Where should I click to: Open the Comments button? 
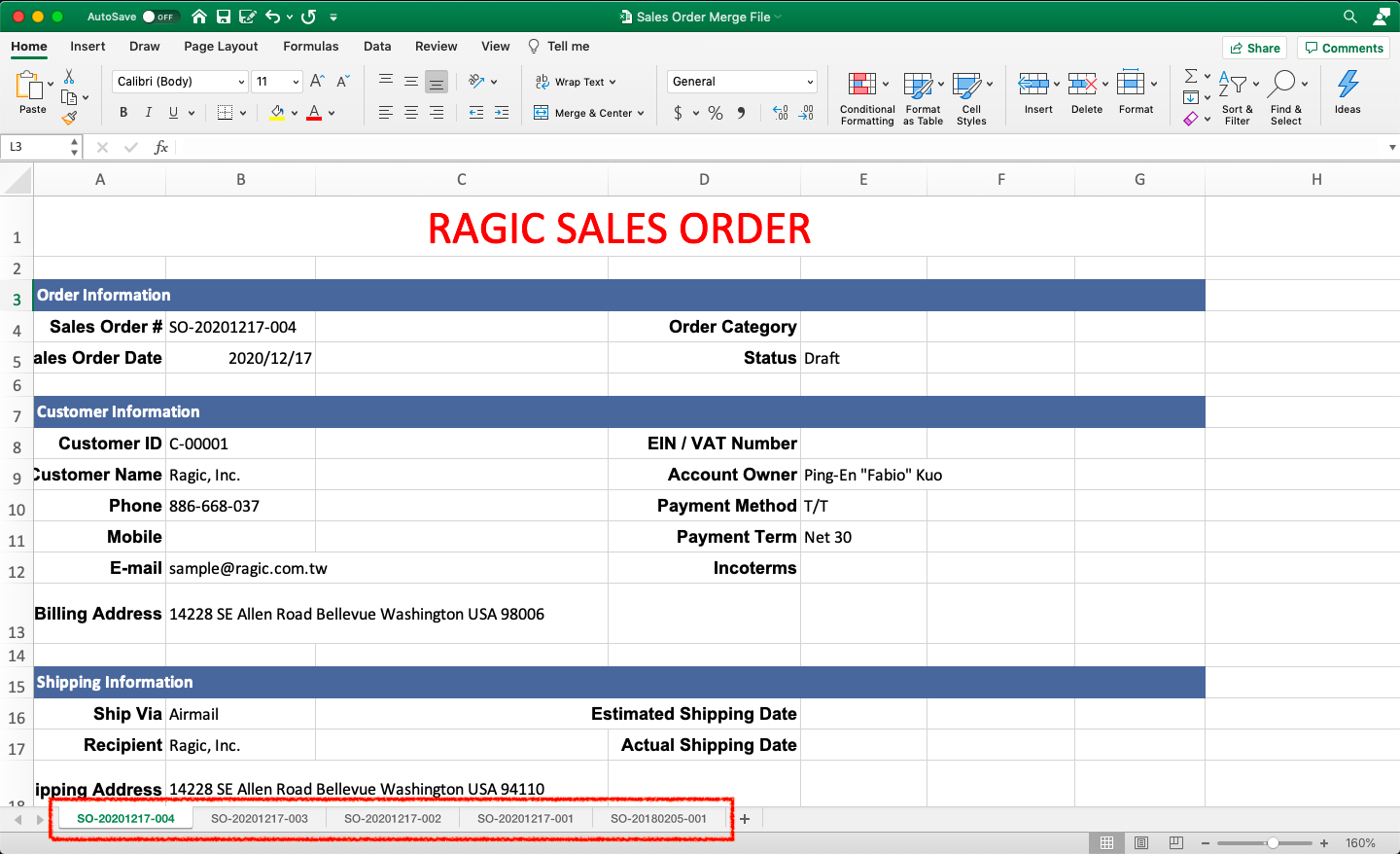coord(1343,48)
